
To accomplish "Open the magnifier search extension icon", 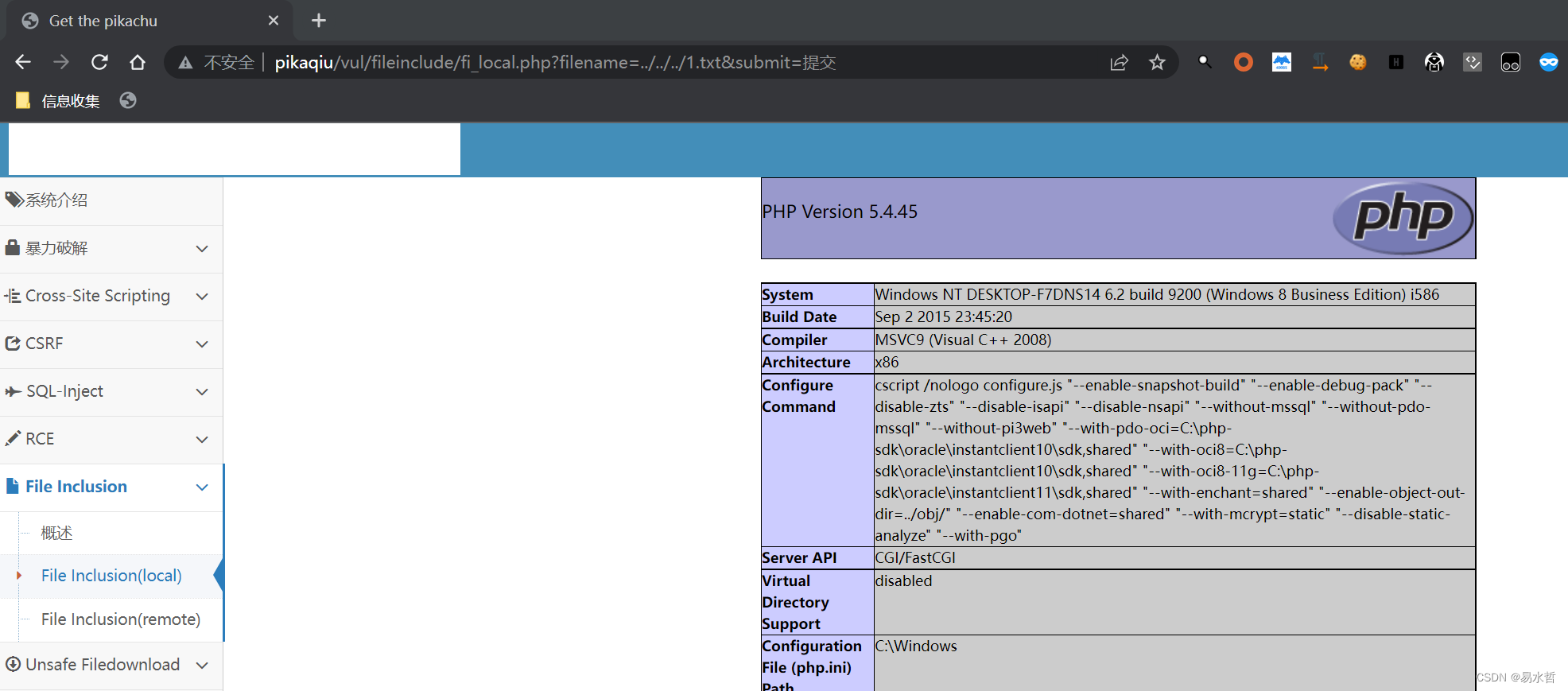I will pos(1205,62).
